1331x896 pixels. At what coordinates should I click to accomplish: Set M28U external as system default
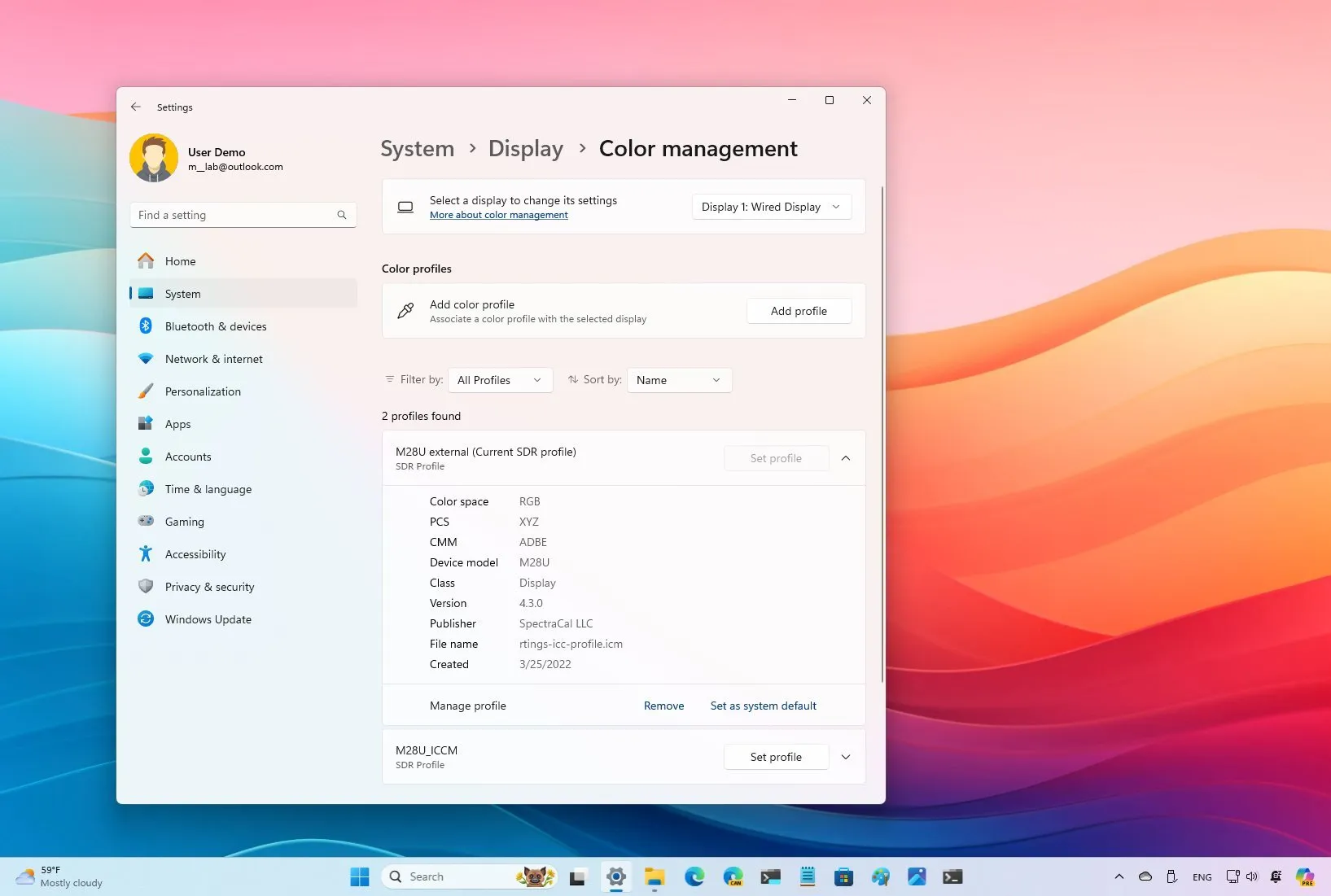763,705
